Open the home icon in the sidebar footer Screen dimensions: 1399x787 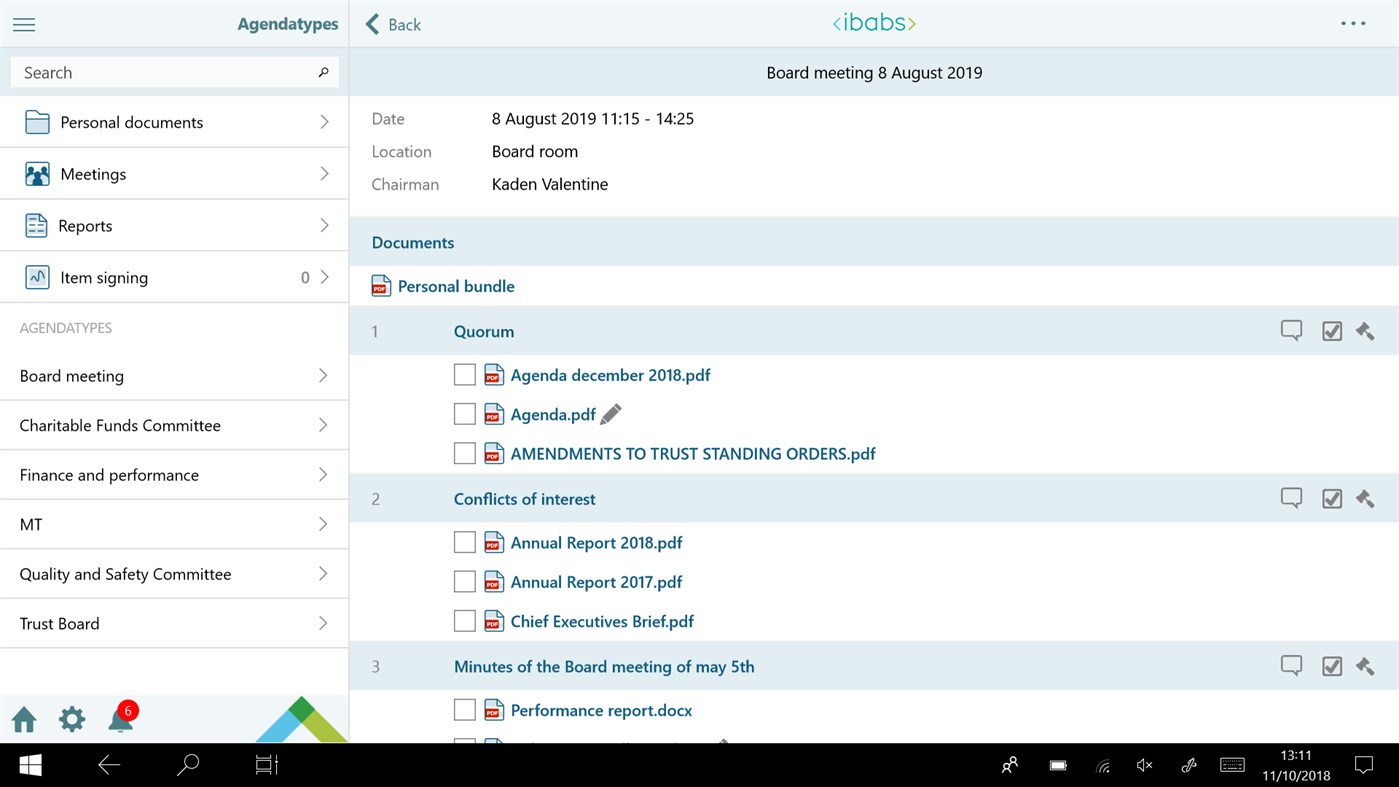23,719
